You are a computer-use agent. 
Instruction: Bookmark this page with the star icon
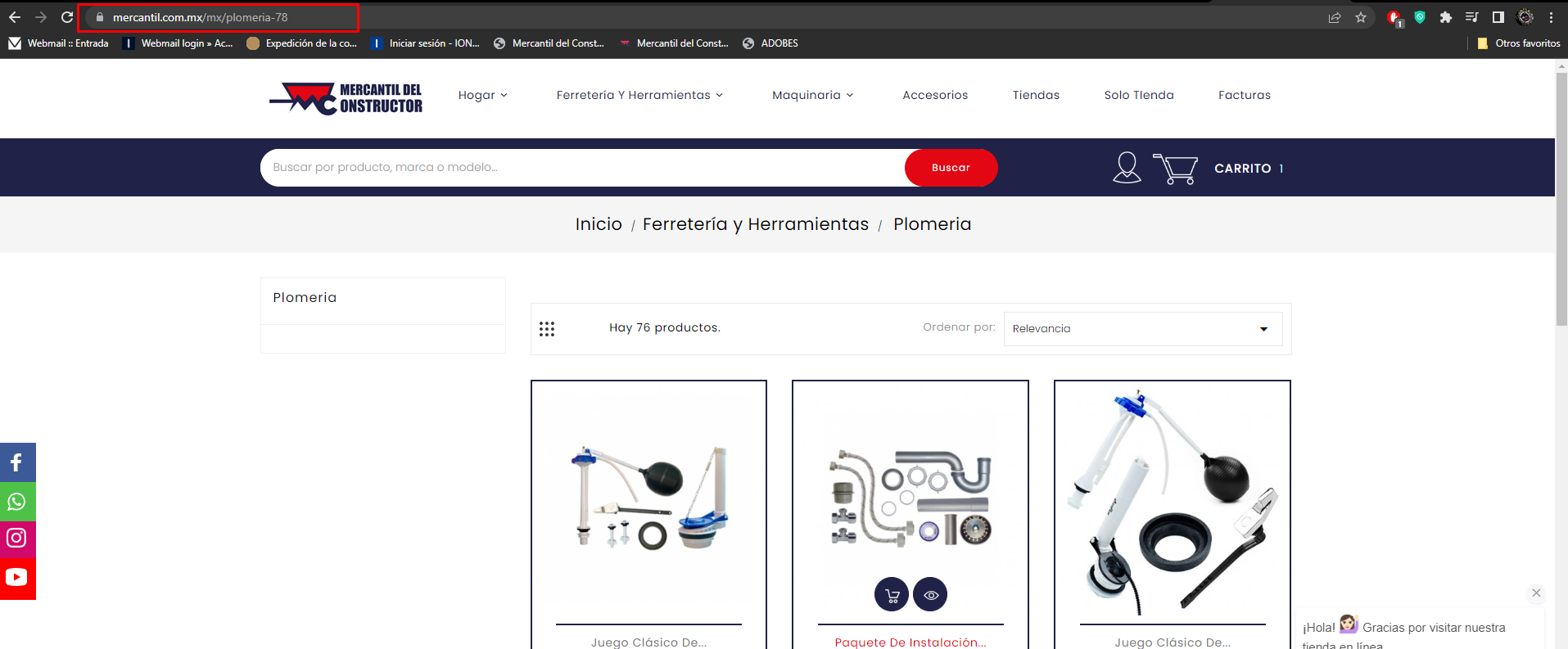1361,17
